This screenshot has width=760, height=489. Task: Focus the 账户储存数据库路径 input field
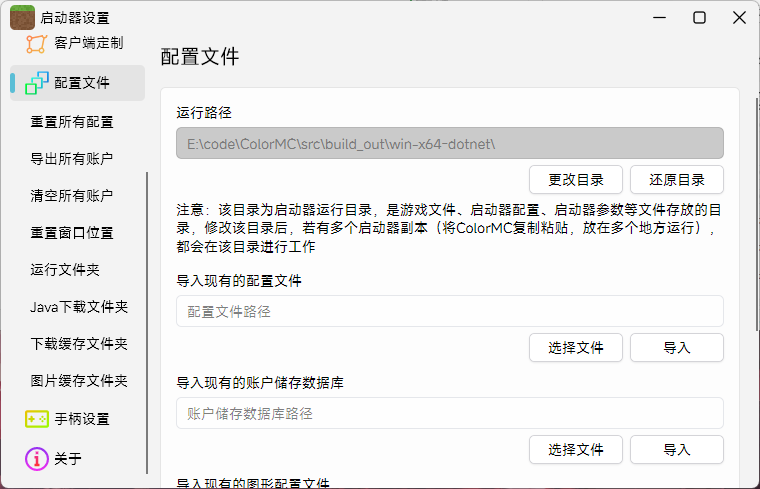click(449, 413)
